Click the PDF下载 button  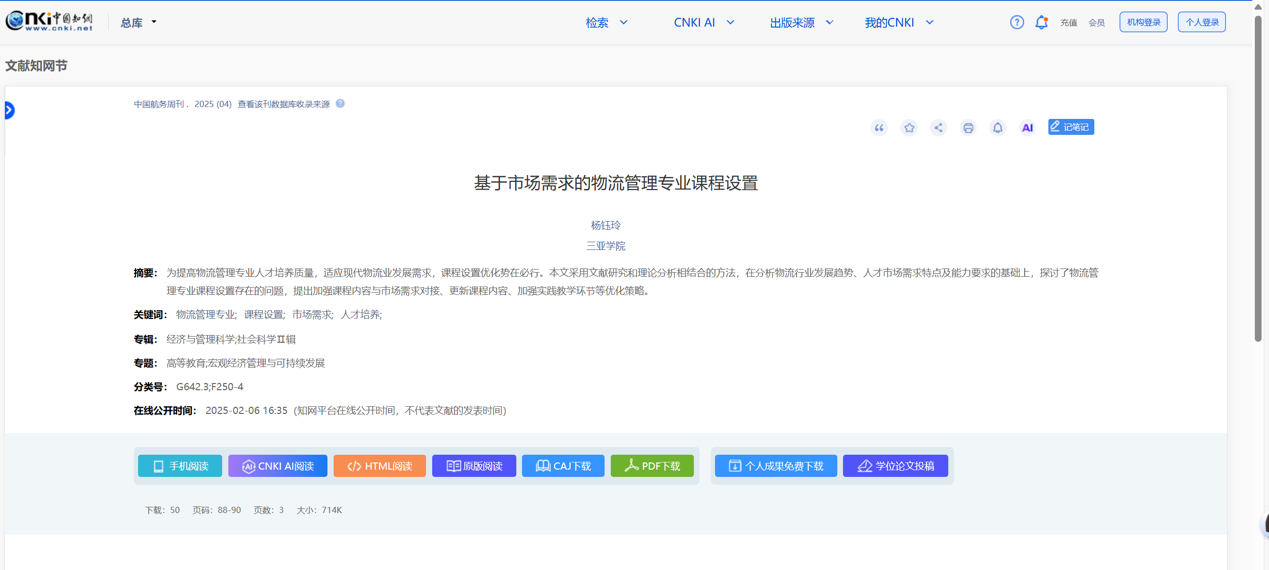(652, 466)
